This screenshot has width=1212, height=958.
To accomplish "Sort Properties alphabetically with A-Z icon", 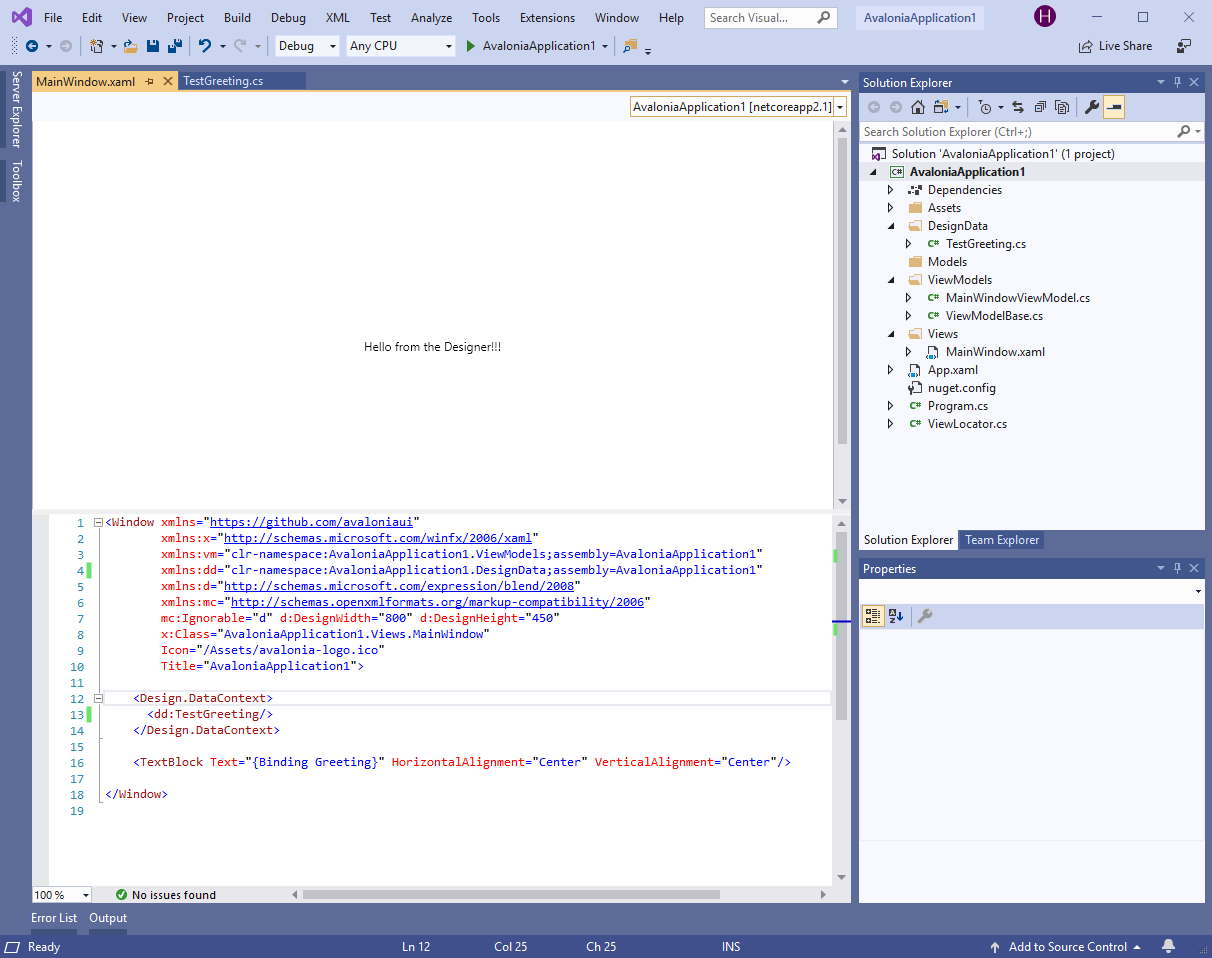I will click(x=897, y=616).
